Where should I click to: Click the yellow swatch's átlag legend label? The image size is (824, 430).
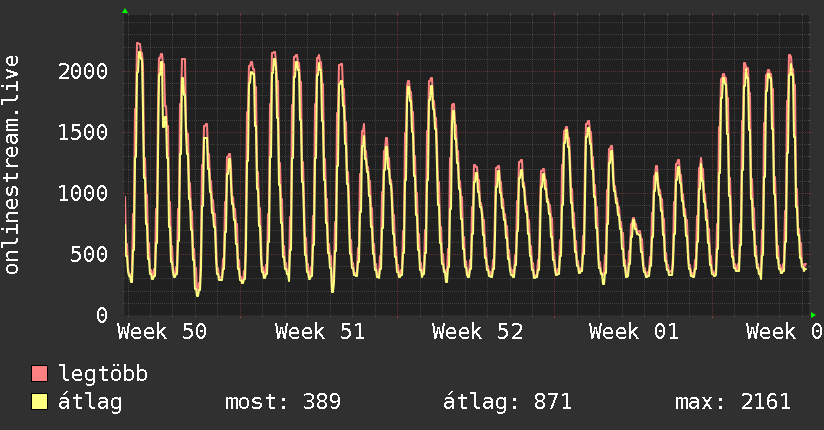90,402
